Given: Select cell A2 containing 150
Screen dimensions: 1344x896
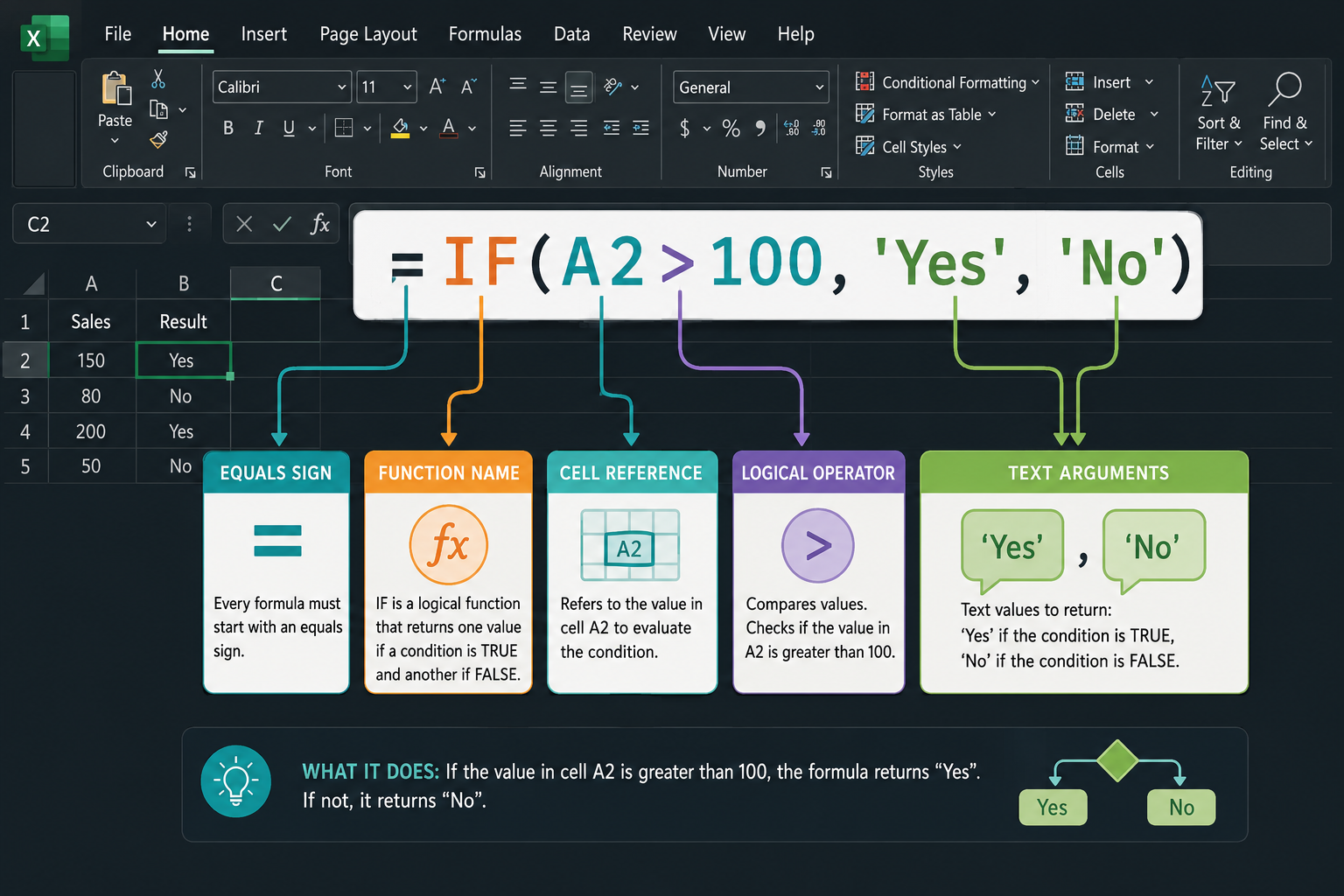Looking at the screenshot, I should [x=91, y=360].
